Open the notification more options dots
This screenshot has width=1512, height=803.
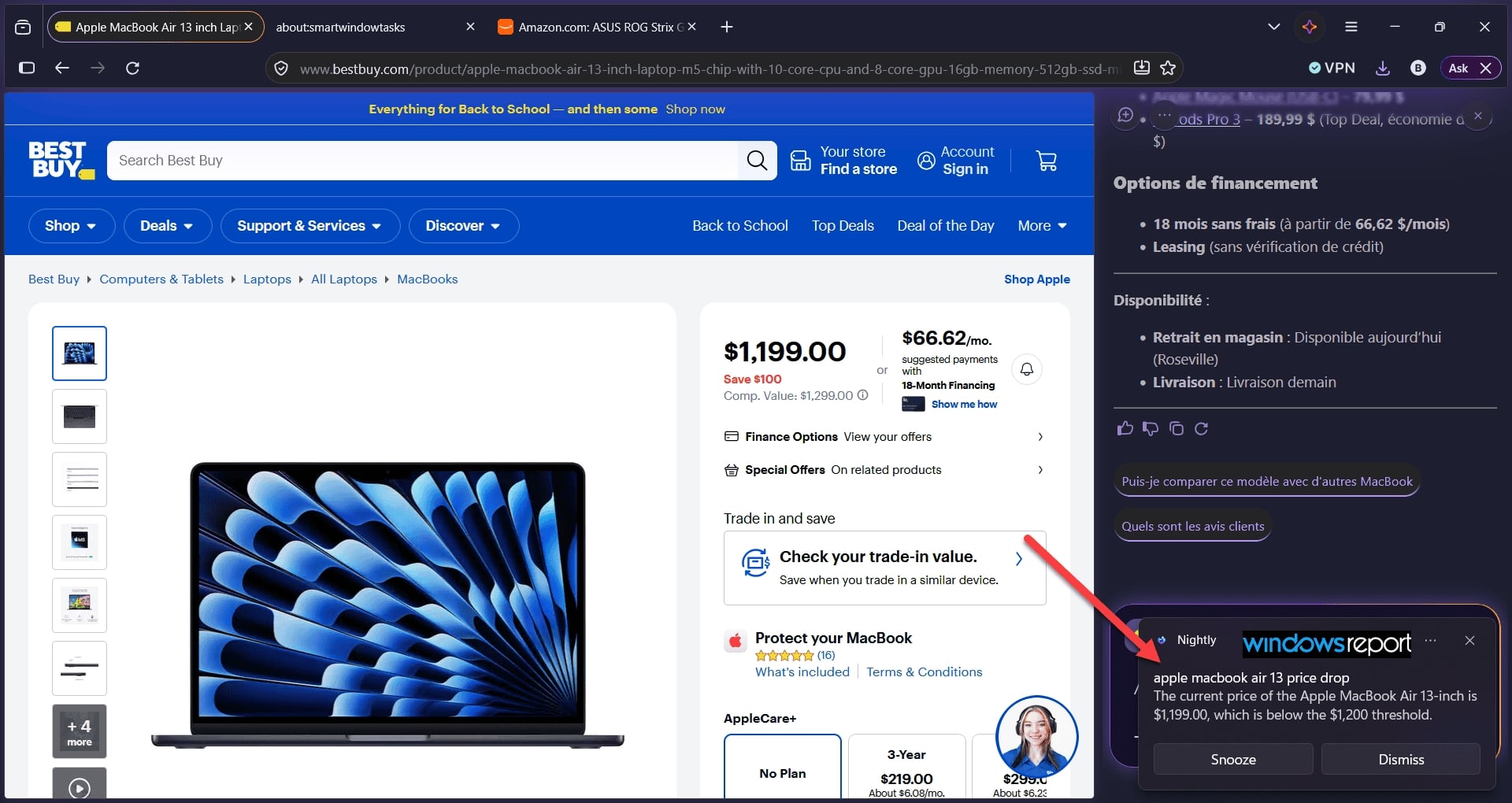(1431, 640)
